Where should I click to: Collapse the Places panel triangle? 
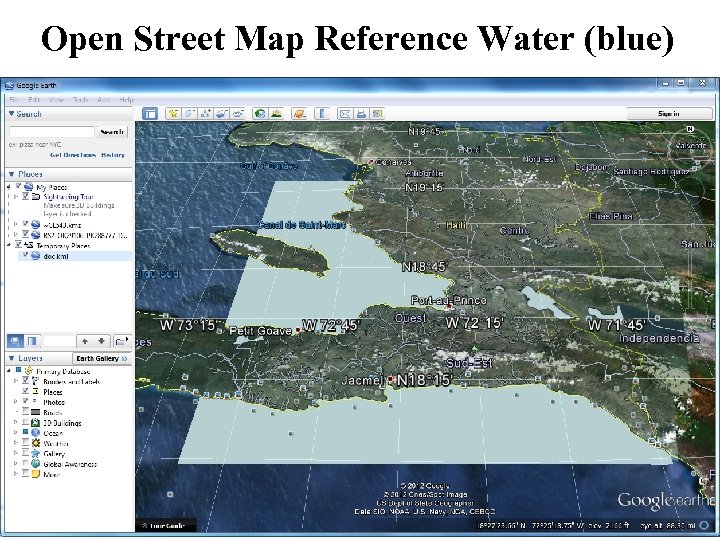pos(11,174)
